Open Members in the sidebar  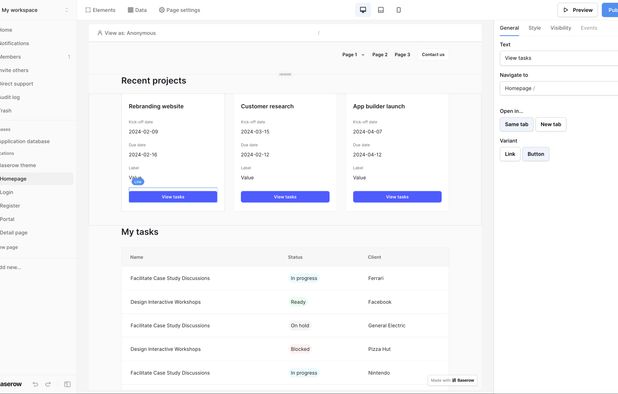10,57
